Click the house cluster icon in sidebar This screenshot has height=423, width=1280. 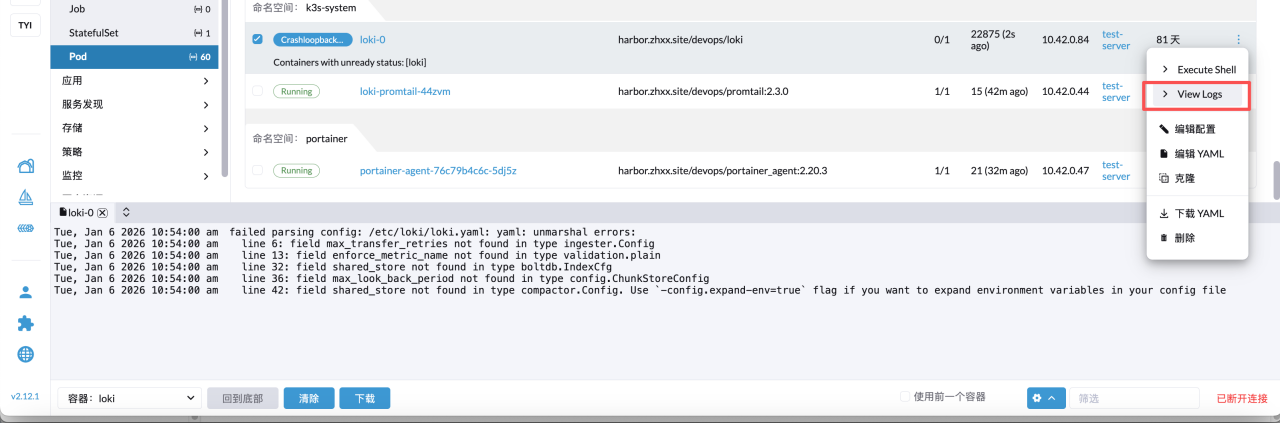[x=26, y=166]
